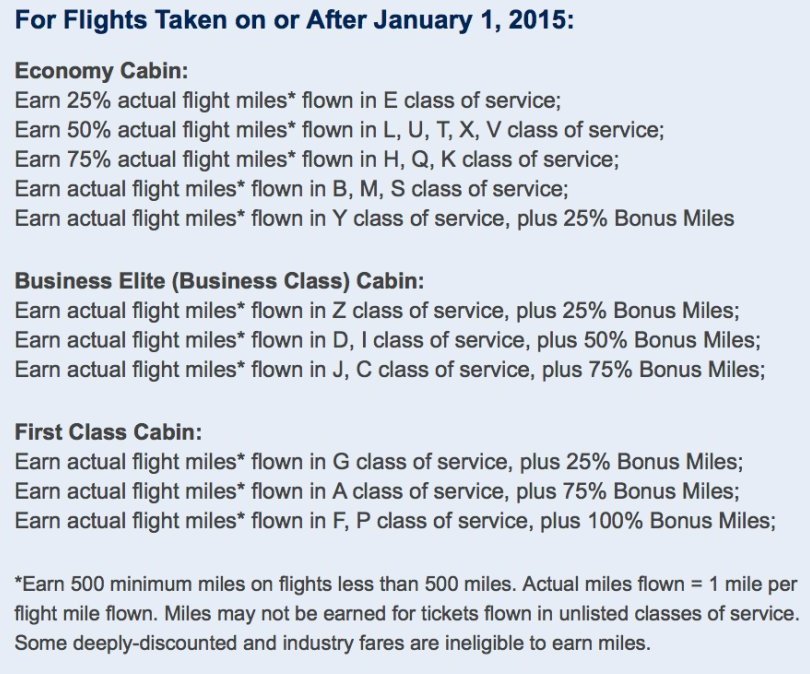The width and height of the screenshot is (810, 674).
Task: Click the 'Earn 25% actual flight miles' text
Action: click(x=150, y=100)
